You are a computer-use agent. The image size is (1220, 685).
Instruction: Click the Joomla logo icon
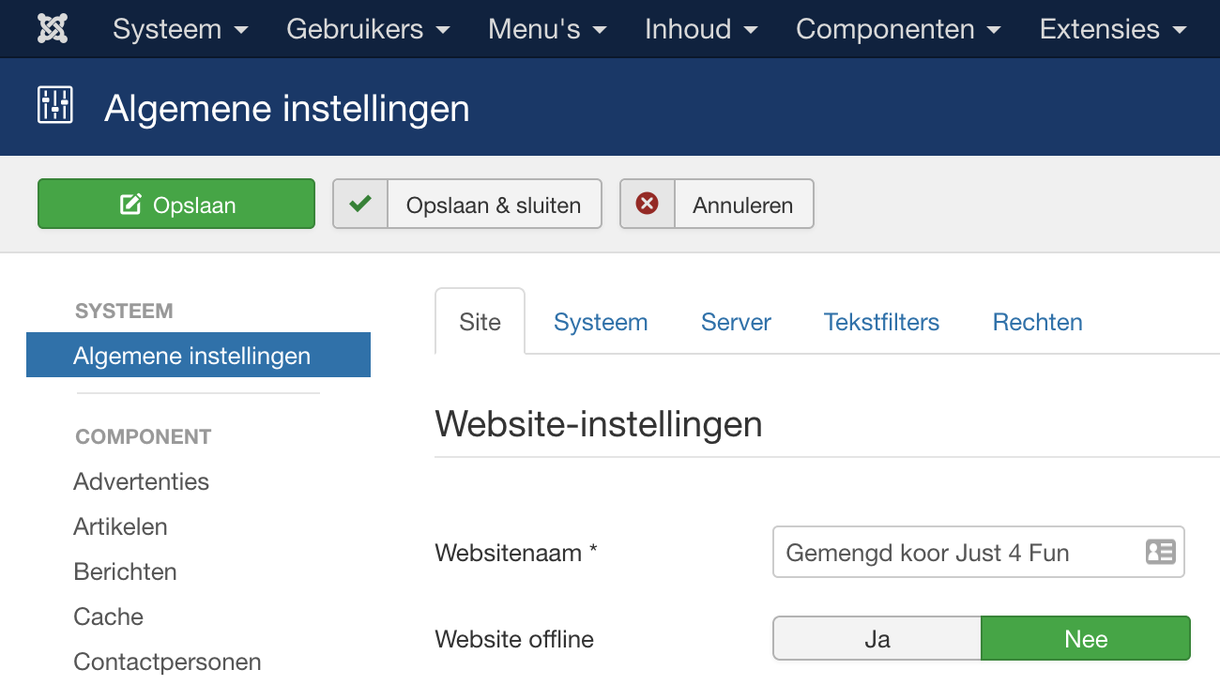tap(53, 29)
